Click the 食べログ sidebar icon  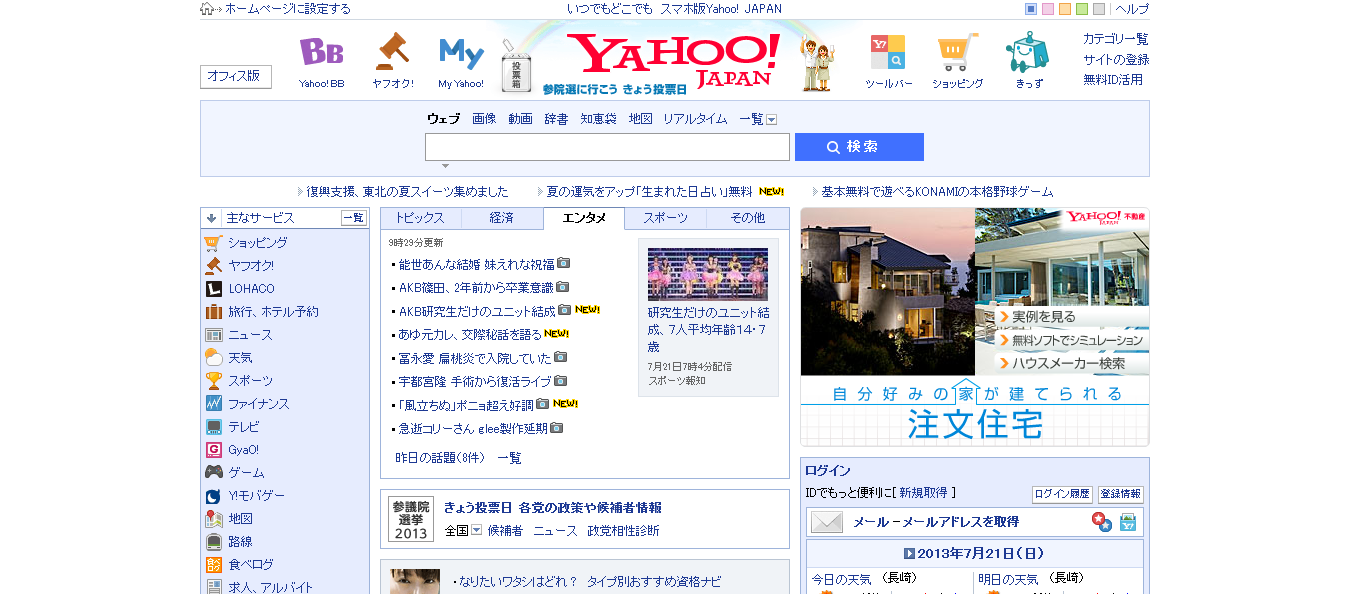coord(213,564)
